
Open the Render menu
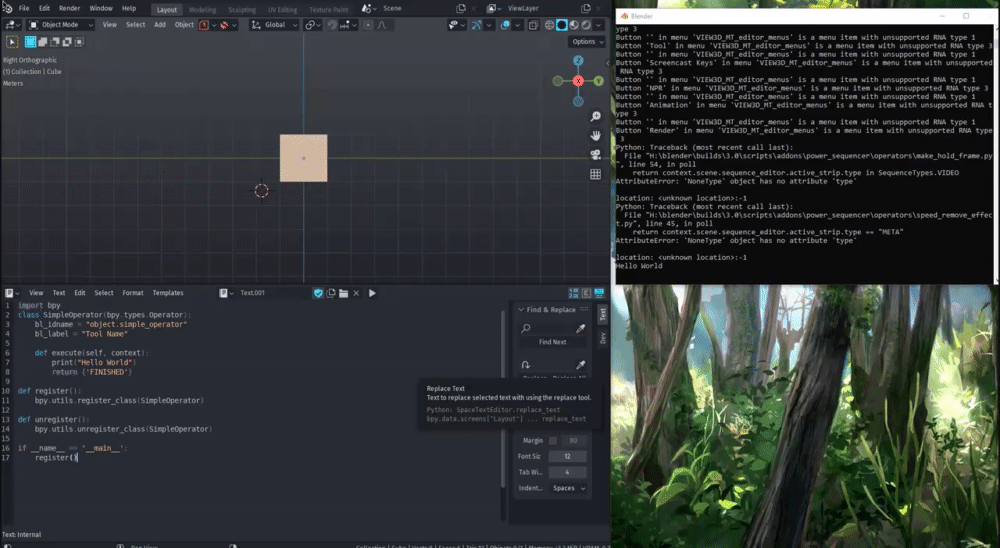[69, 8]
